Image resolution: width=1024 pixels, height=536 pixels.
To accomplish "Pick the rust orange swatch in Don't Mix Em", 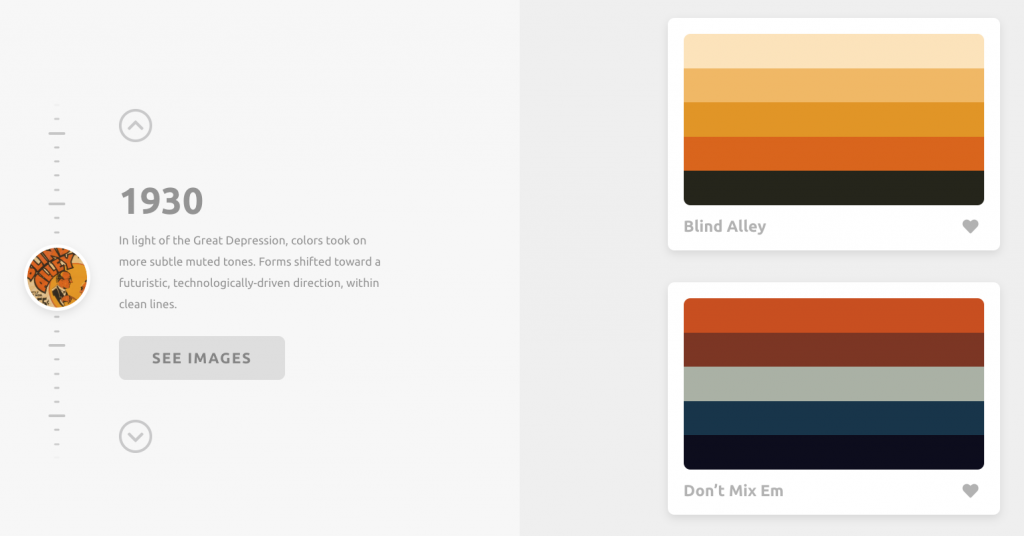I will (x=833, y=315).
